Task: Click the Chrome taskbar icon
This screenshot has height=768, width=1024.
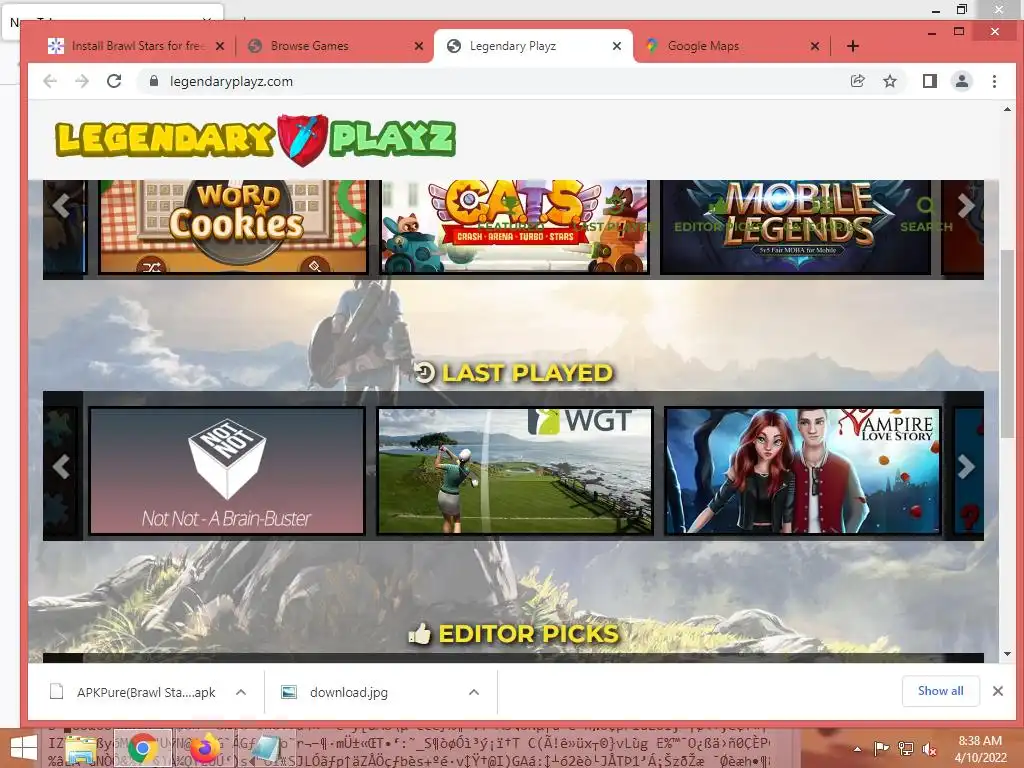Action: tap(142, 748)
